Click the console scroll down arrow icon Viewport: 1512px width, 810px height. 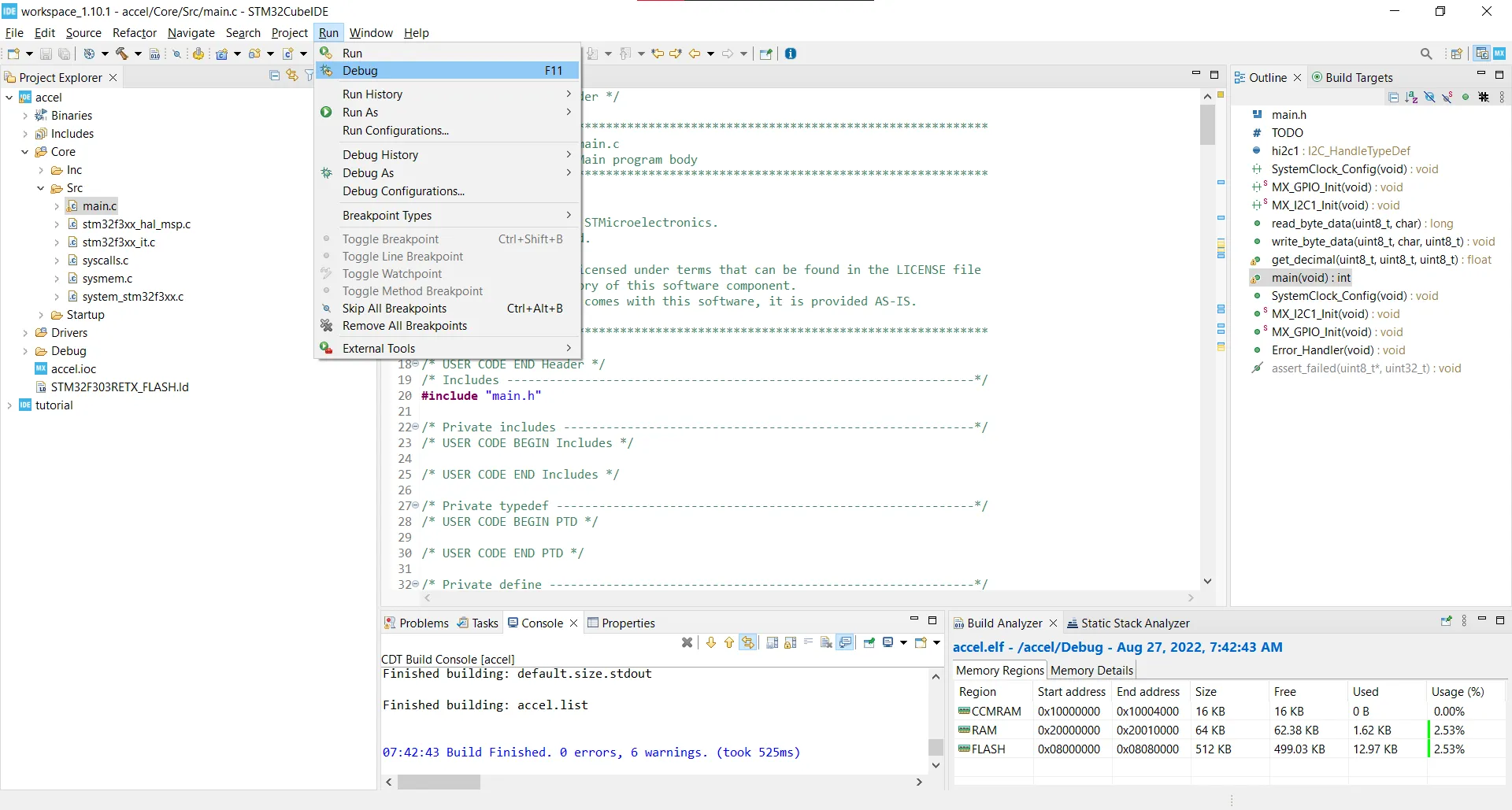pyautogui.click(x=711, y=643)
